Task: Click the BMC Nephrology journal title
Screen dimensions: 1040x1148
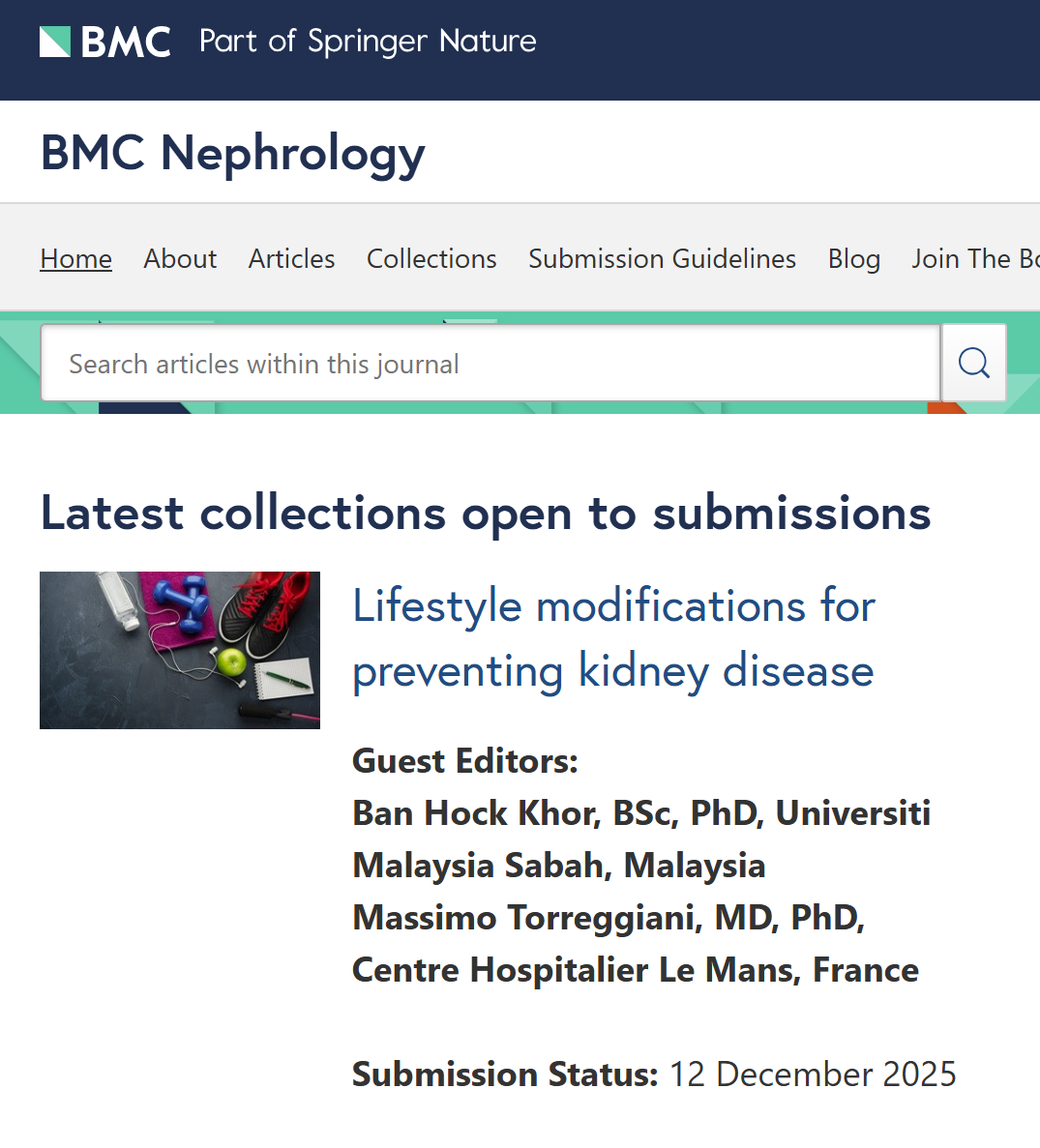Action: (232, 154)
